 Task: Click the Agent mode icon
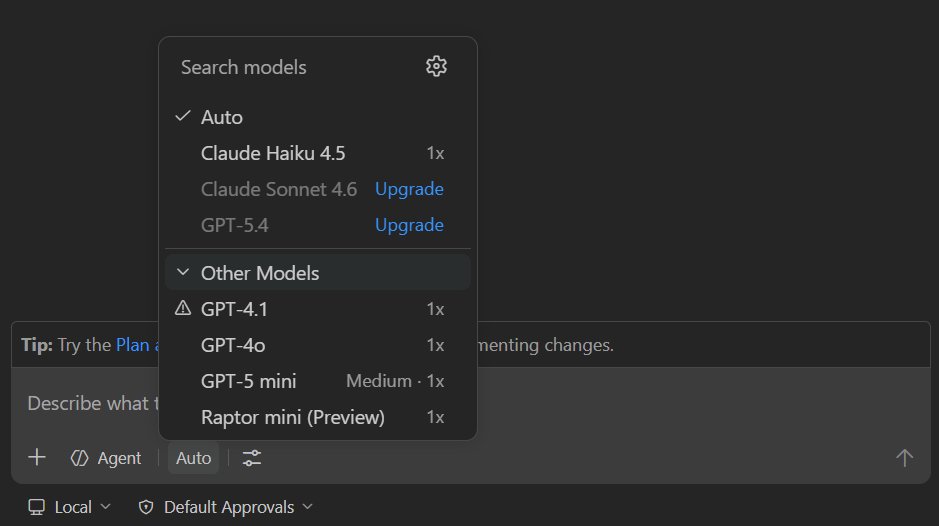80,458
